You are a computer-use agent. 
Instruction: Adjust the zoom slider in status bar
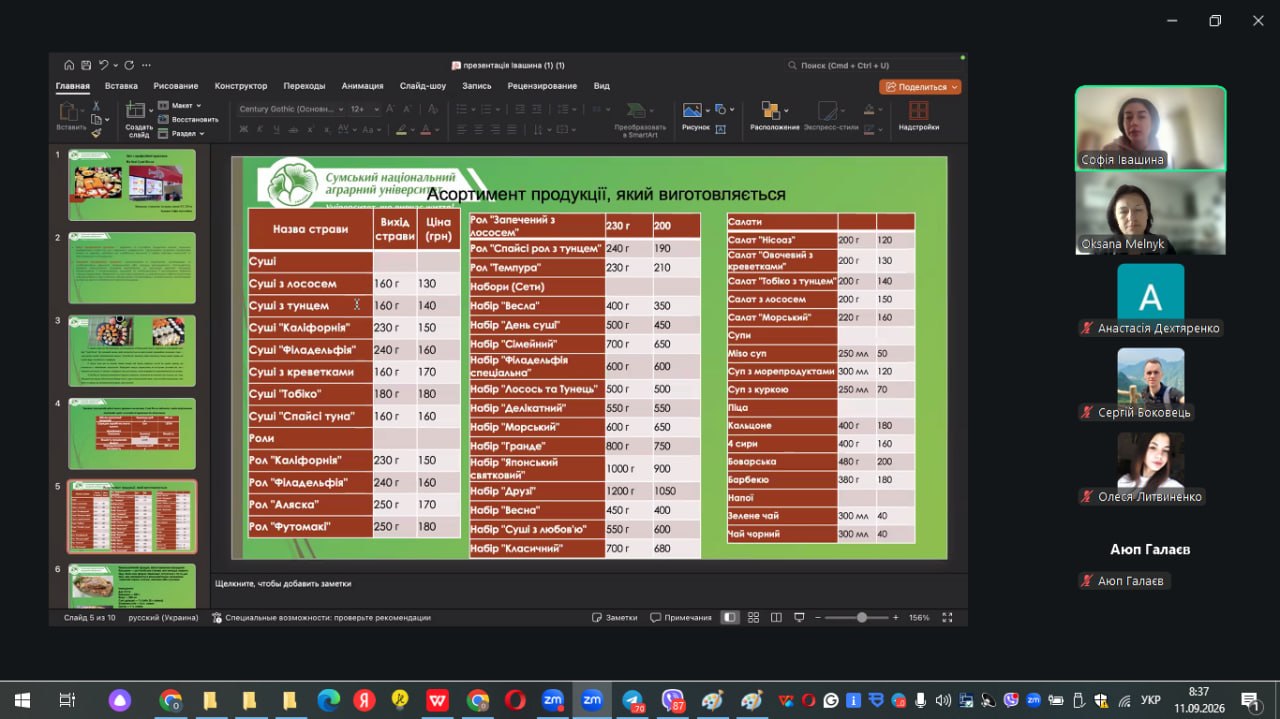[861, 617]
